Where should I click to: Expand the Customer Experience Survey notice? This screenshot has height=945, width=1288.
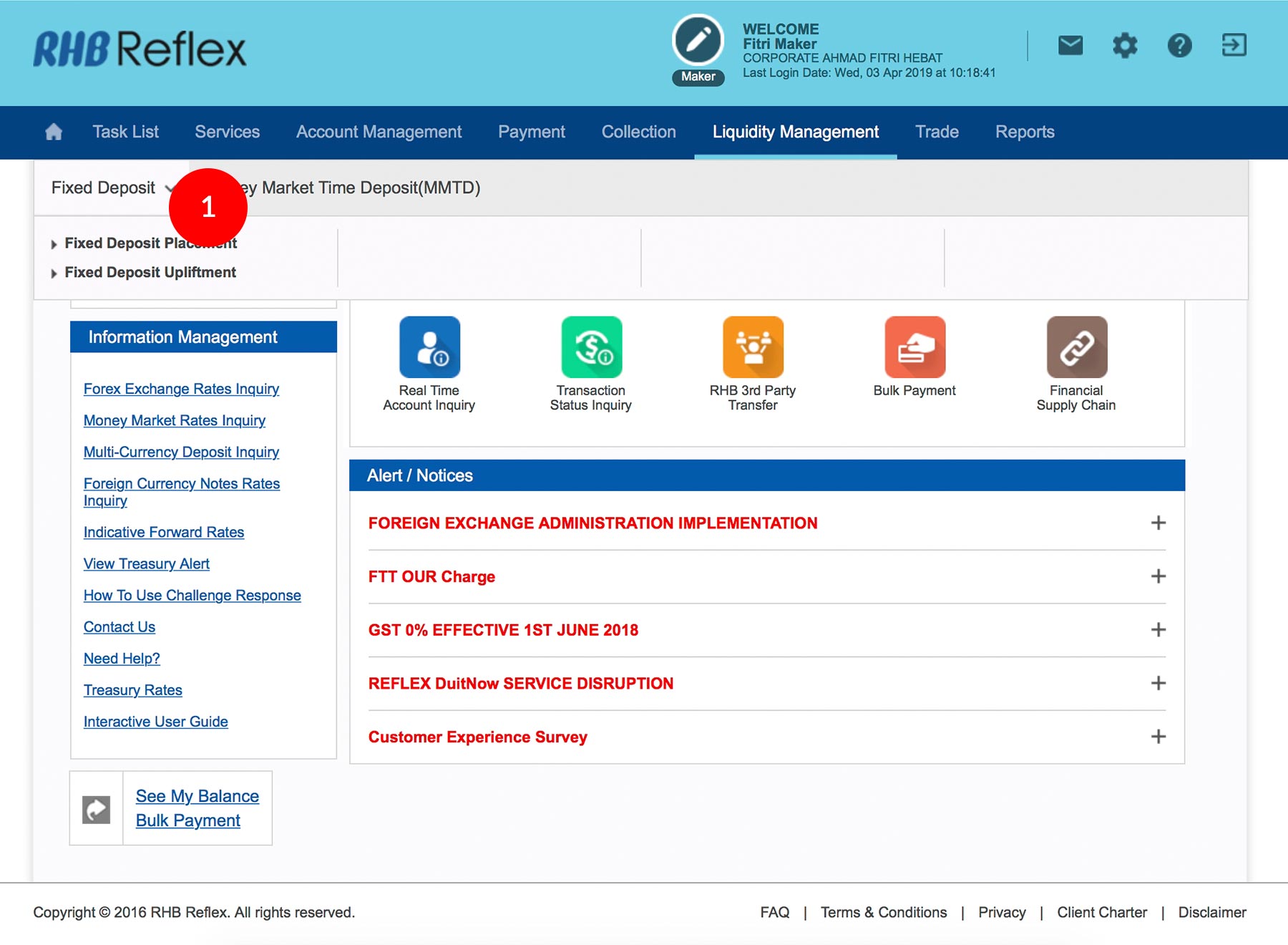pyautogui.click(x=1158, y=737)
